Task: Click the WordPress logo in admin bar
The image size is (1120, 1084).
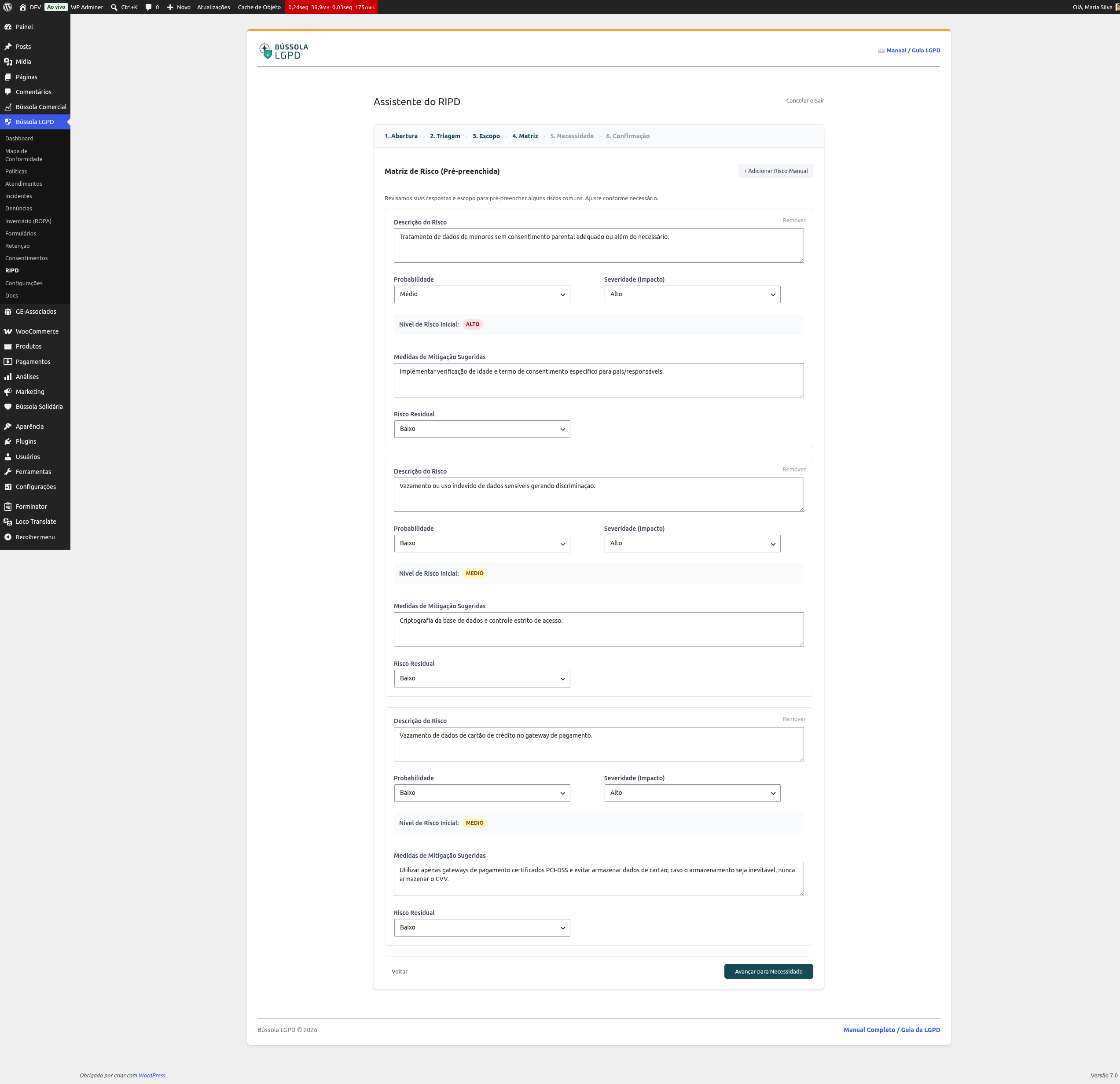Action: tap(7, 7)
